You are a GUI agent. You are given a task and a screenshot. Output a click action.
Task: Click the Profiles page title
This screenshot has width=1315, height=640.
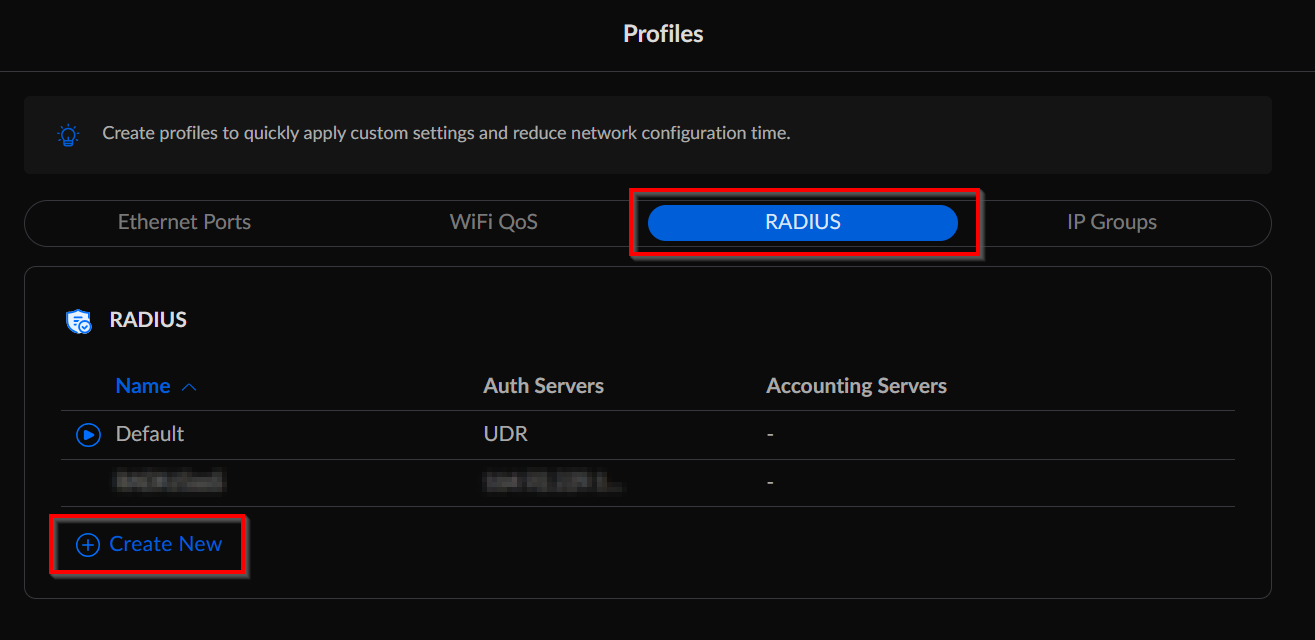[662, 33]
